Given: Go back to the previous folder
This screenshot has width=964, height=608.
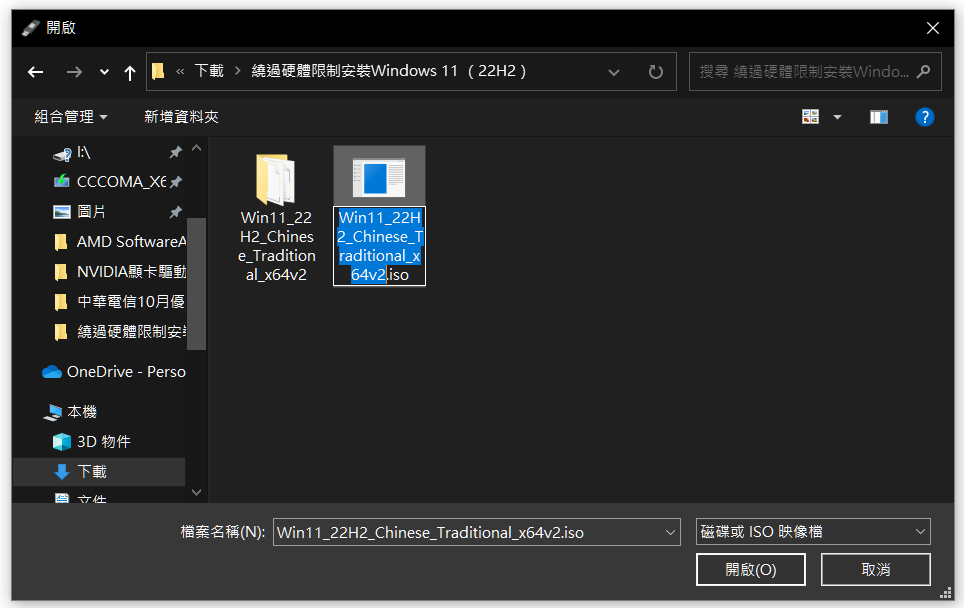Looking at the screenshot, I should pyautogui.click(x=36, y=72).
